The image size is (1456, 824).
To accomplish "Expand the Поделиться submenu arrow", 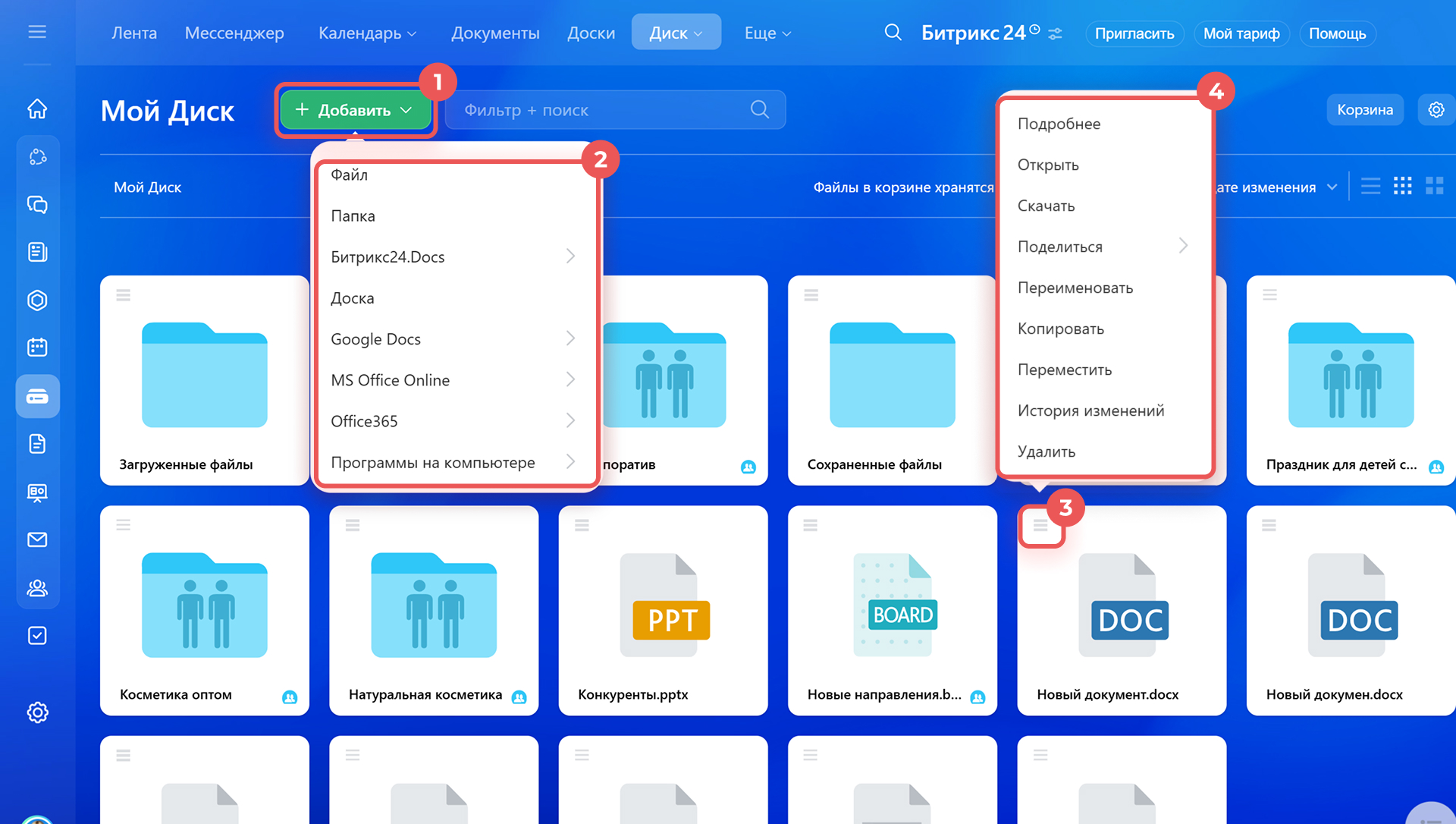I will click(x=1183, y=246).
